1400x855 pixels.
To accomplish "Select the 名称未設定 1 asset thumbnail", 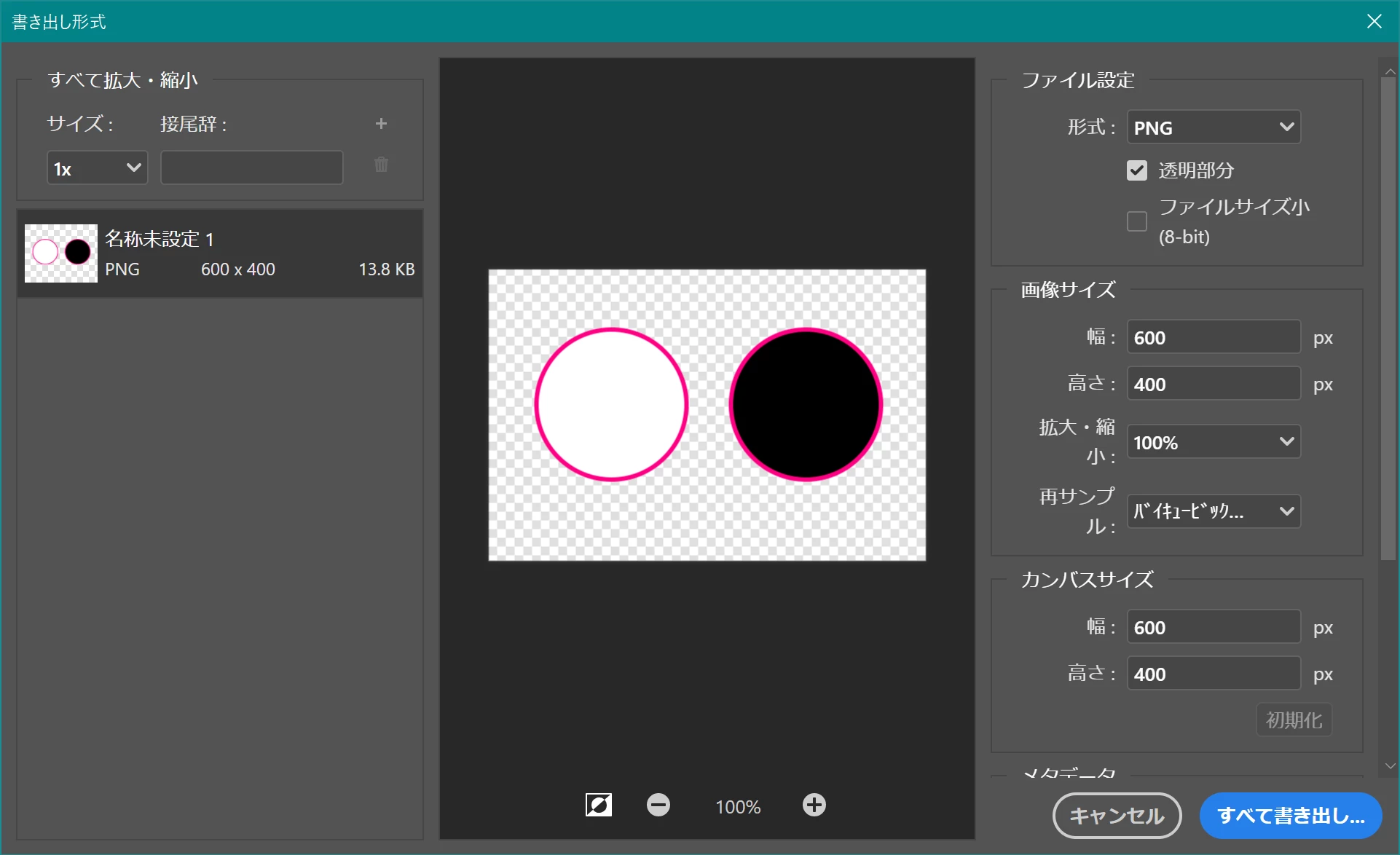I will click(61, 253).
